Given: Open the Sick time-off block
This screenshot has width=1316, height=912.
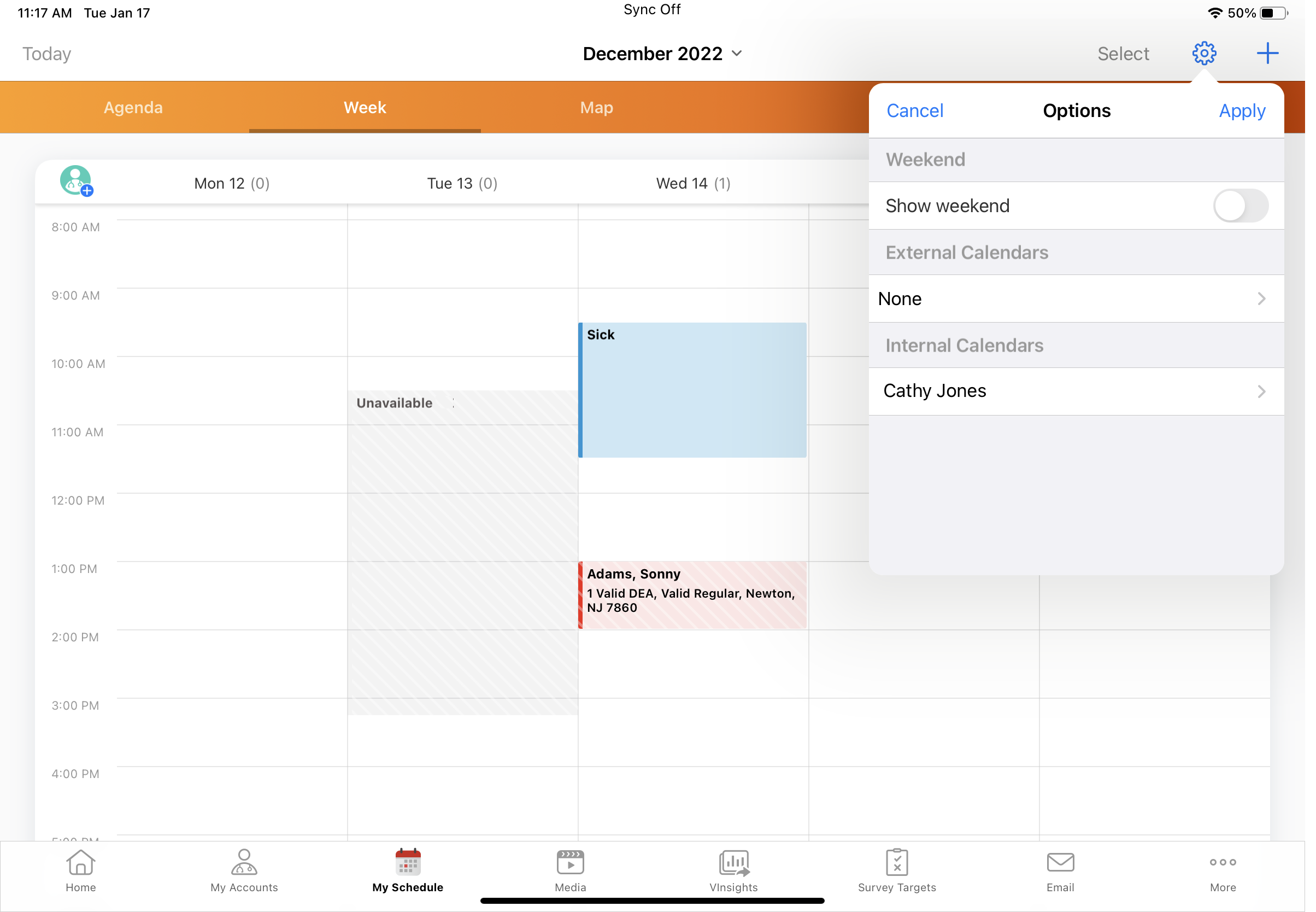Looking at the screenshot, I should [692, 390].
